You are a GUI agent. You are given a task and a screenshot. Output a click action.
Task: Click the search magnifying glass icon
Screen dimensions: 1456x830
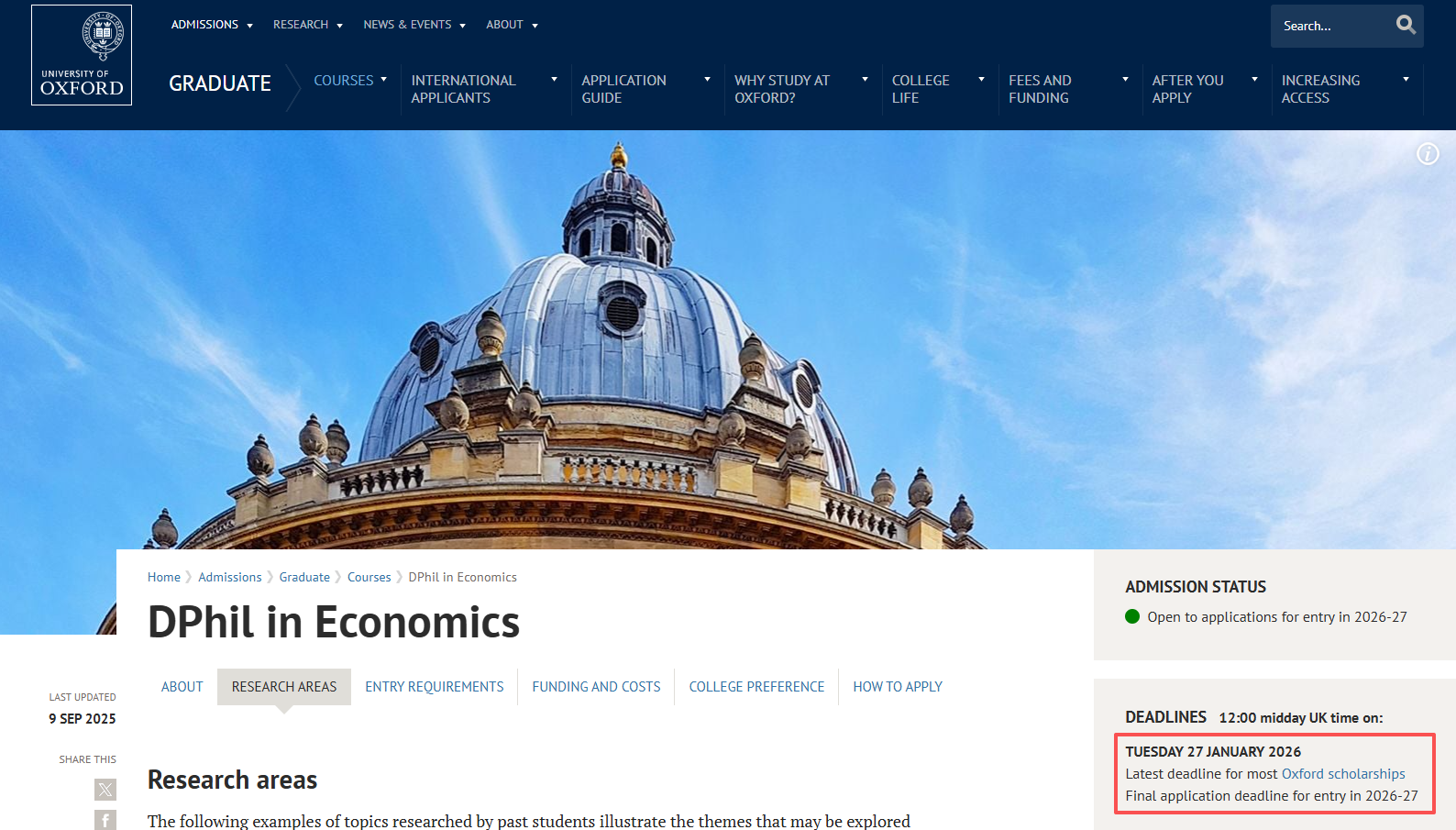[x=1405, y=26]
